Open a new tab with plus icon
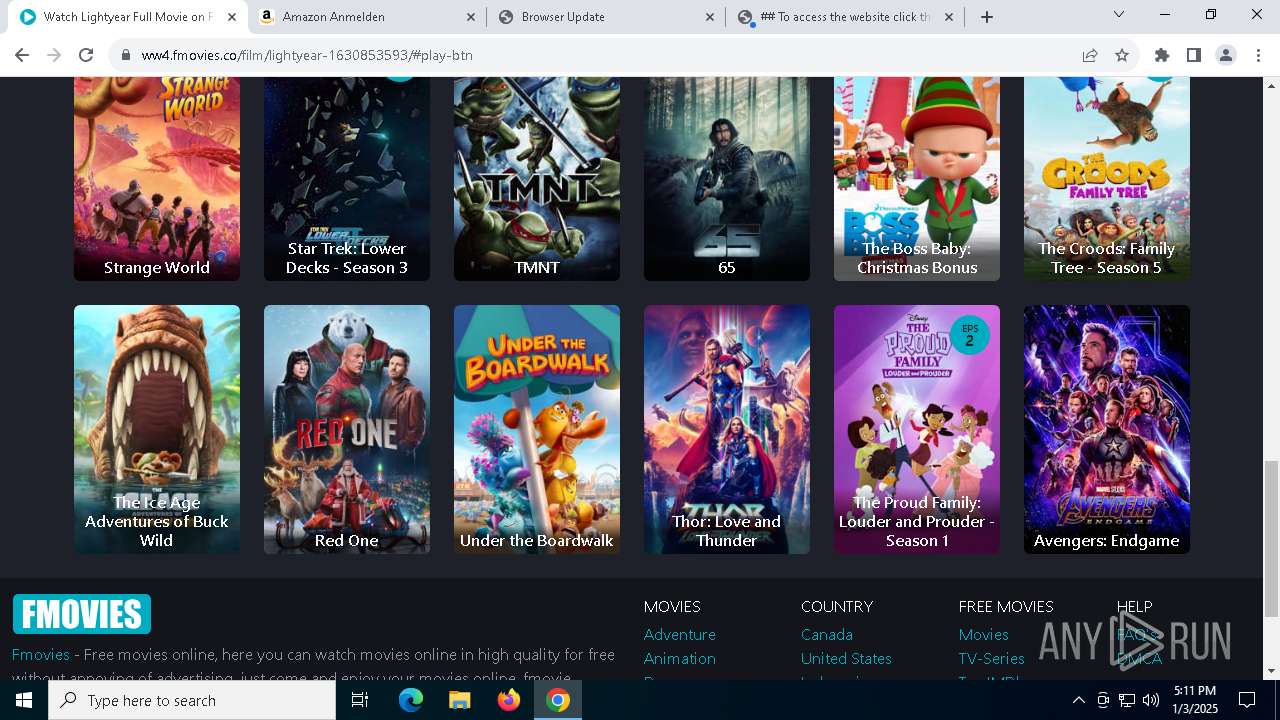The width and height of the screenshot is (1280, 720). (x=987, y=17)
